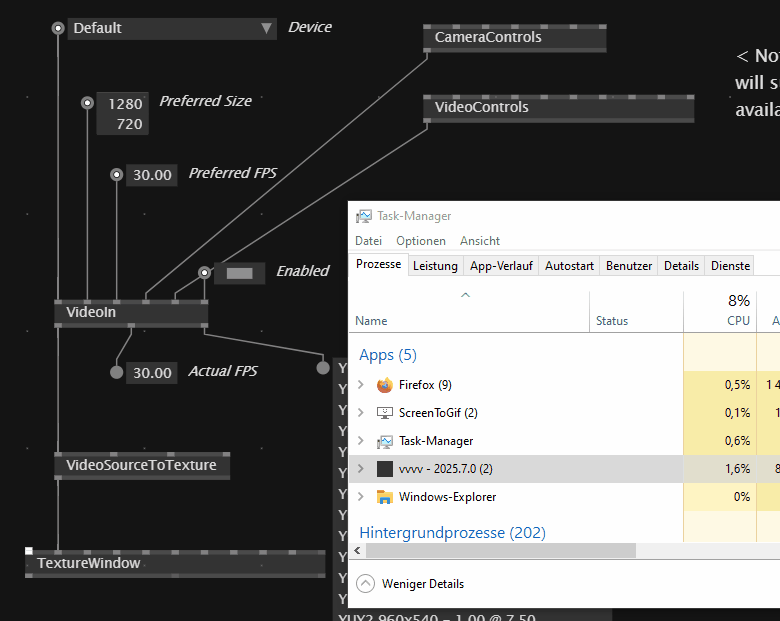The image size is (780, 621).
Task: Click the Firefox icon in process list
Action: [x=385, y=385]
